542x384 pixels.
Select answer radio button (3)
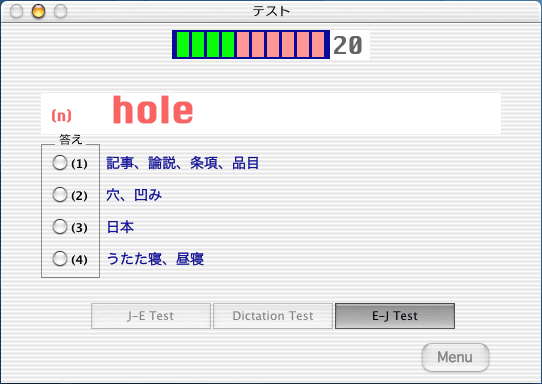click(x=60, y=226)
